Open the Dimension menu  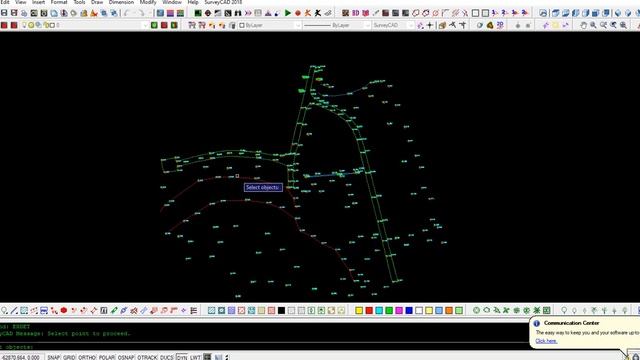point(121,2)
